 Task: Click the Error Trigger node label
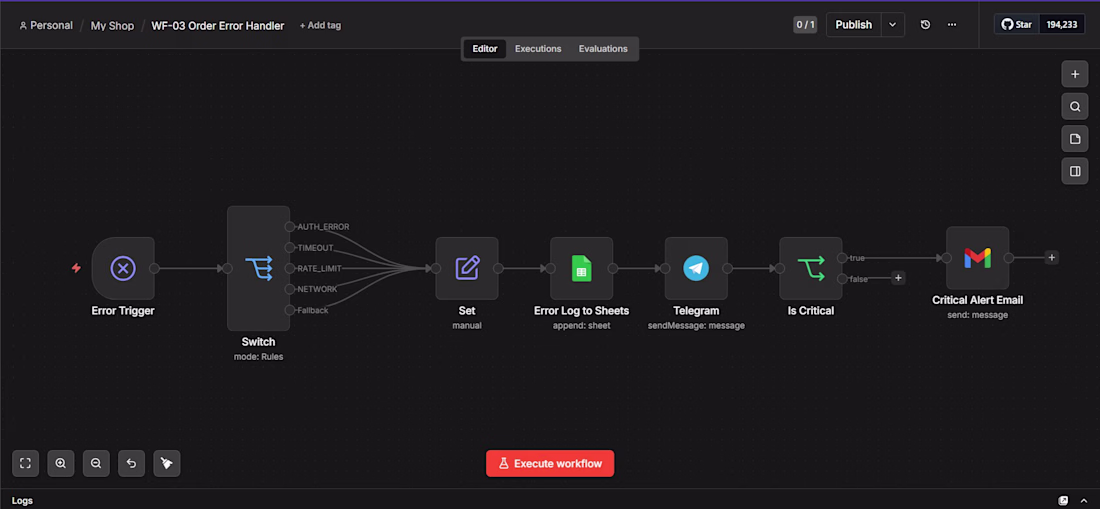[x=123, y=311]
